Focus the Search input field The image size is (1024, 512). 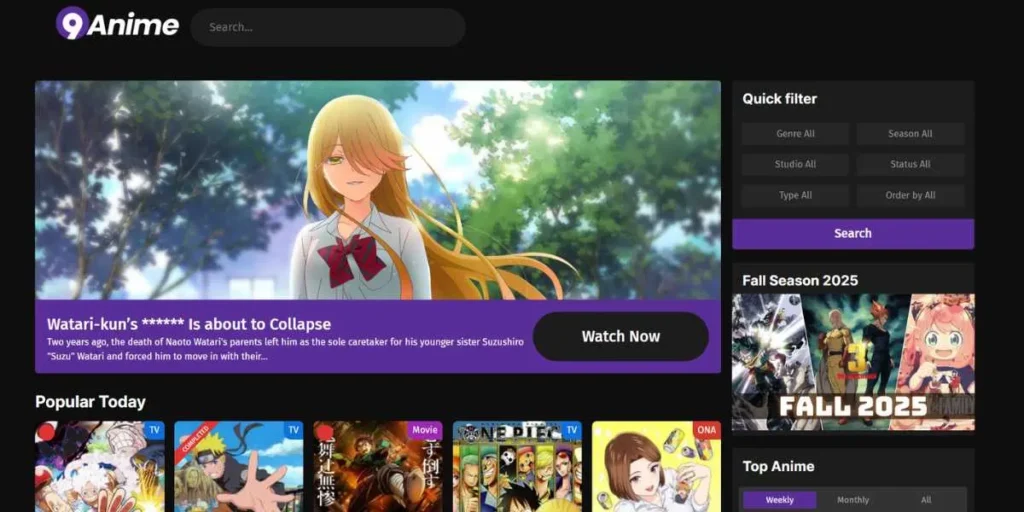(x=328, y=27)
